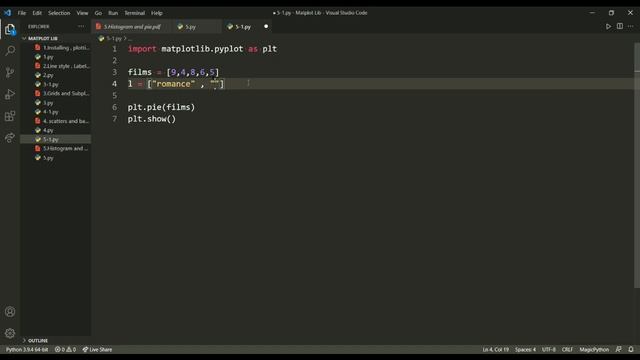Split the editor to the right
The height and width of the screenshot is (360, 640).
click(x=620, y=27)
